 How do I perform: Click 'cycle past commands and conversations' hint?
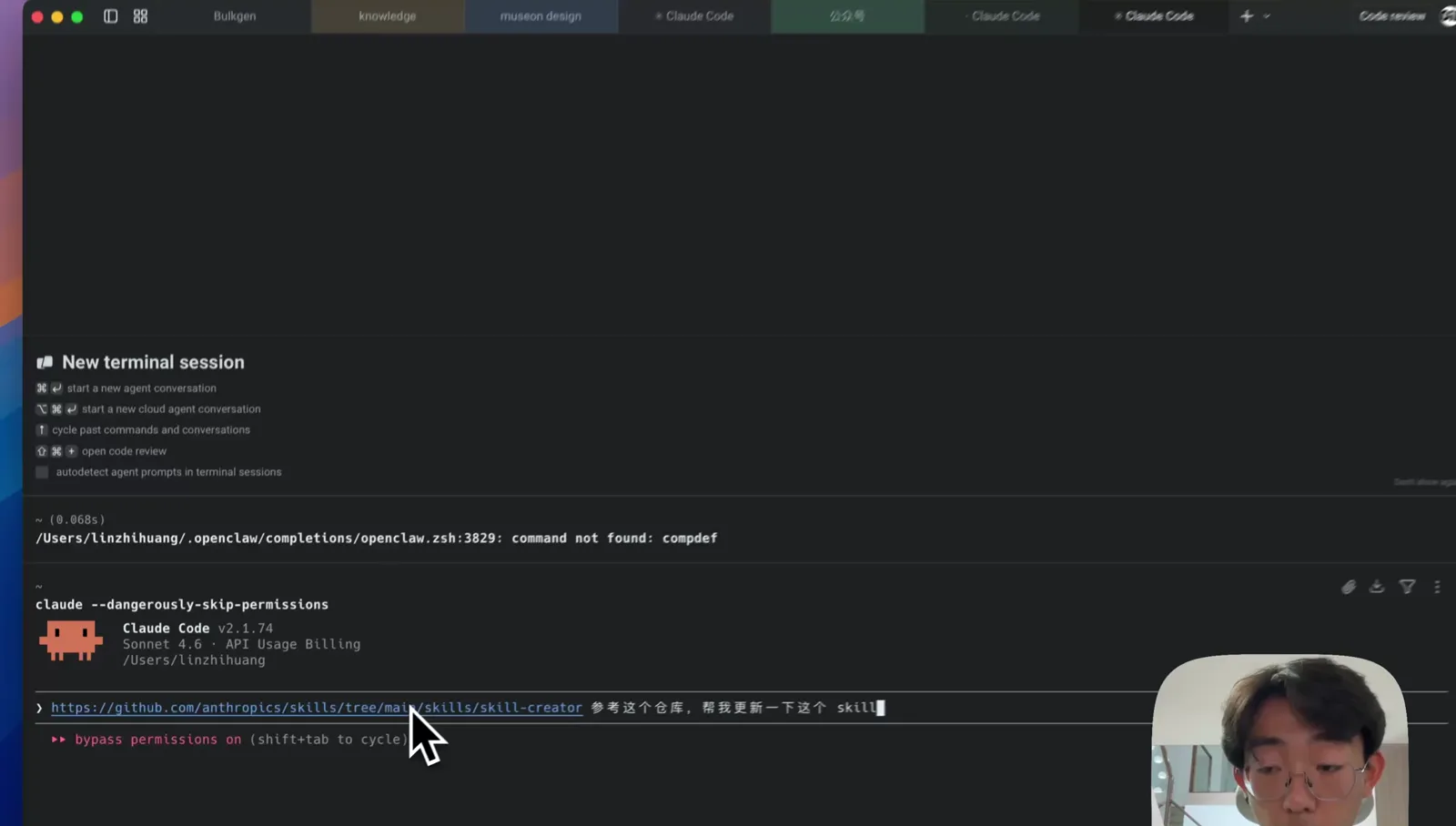pyautogui.click(x=151, y=430)
